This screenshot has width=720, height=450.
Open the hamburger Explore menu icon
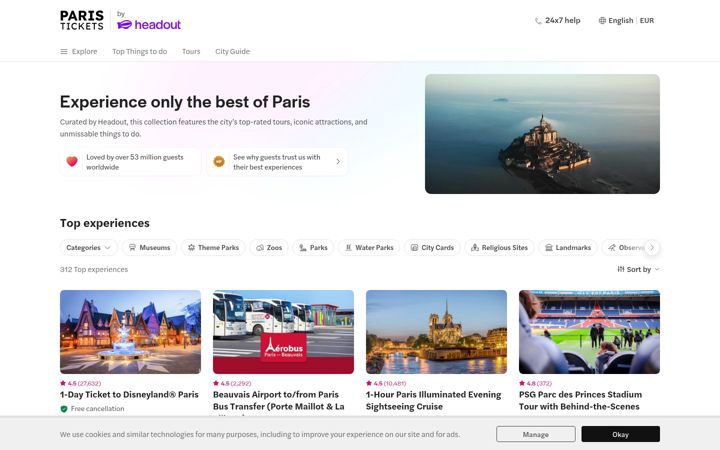(64, 51)
